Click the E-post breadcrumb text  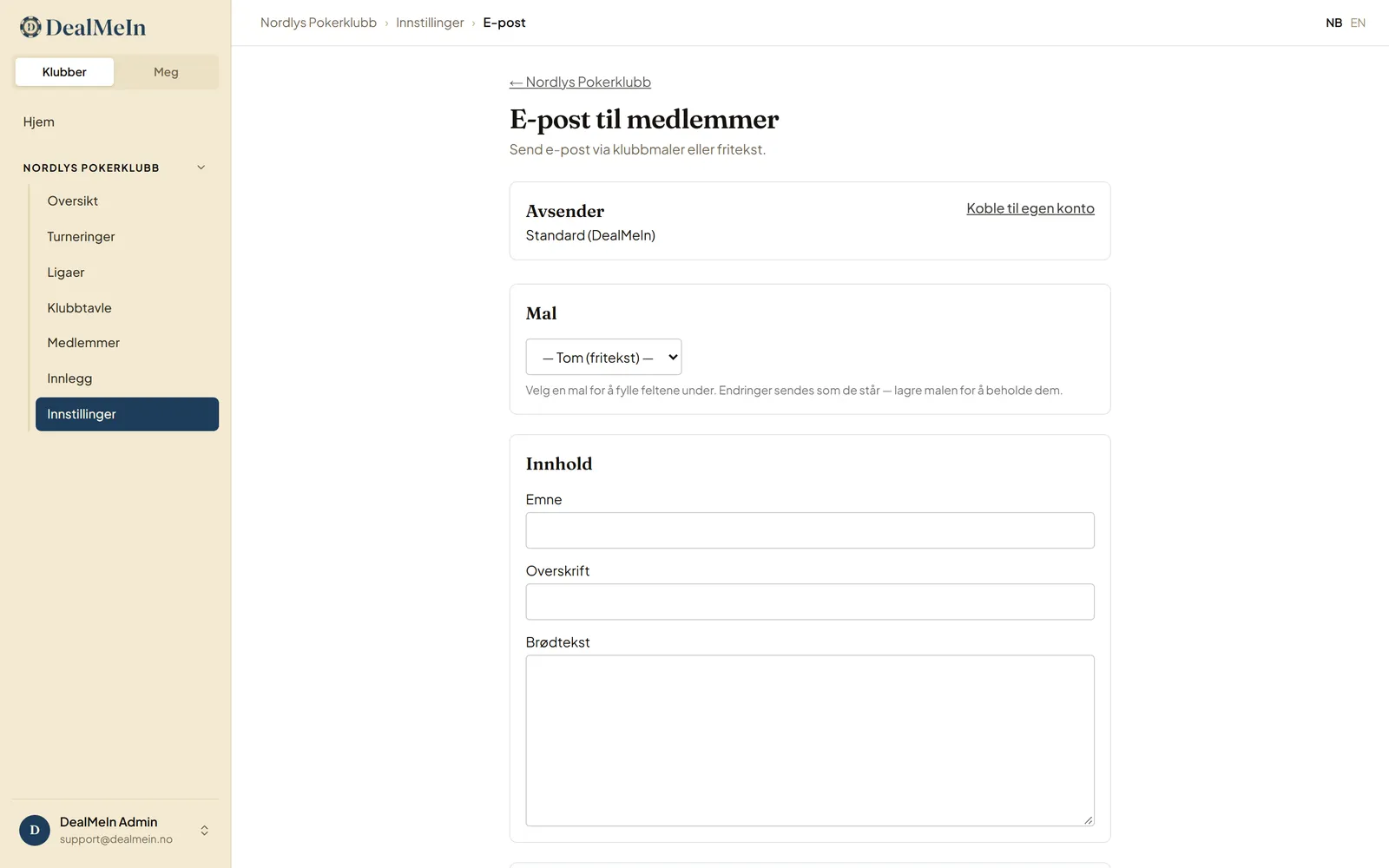click(504, 23)
